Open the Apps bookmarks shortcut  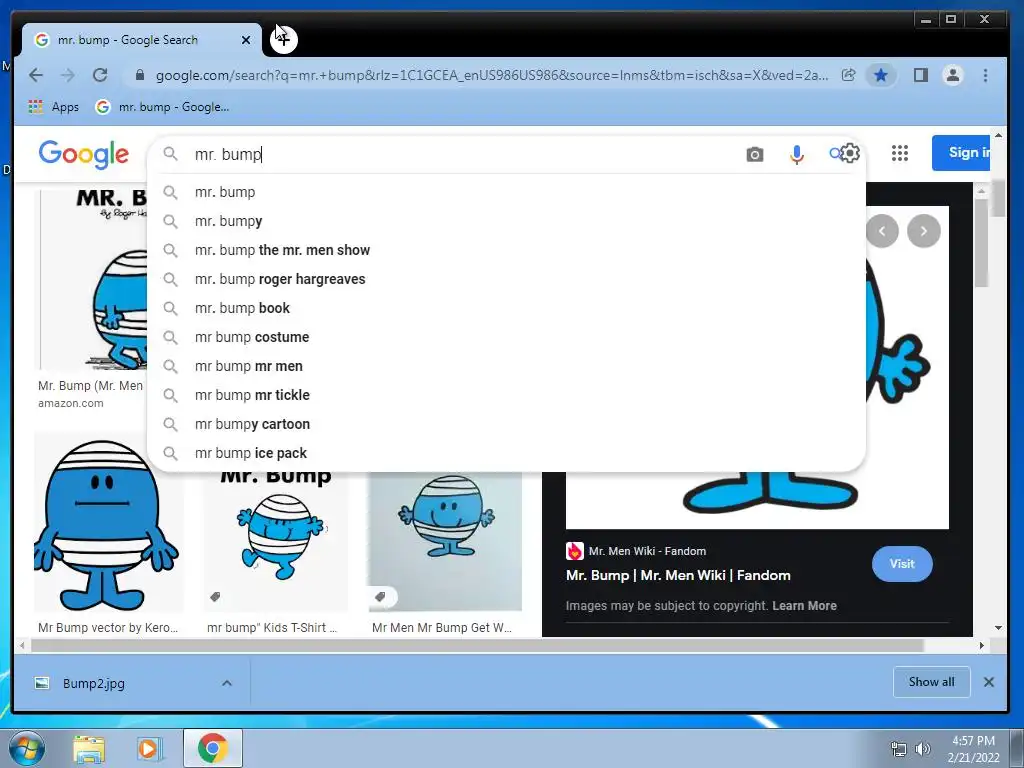54,106
